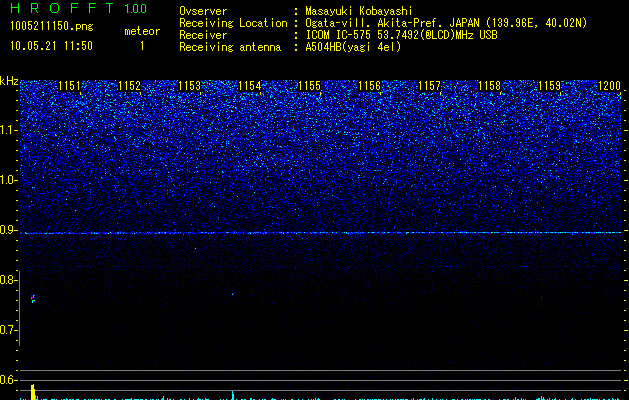The width and height of the screenshot is (629, 400).
Task: Click receiver text ICOM IC-575 53.7492 MHz USB
Action: [x=401, y=35]
